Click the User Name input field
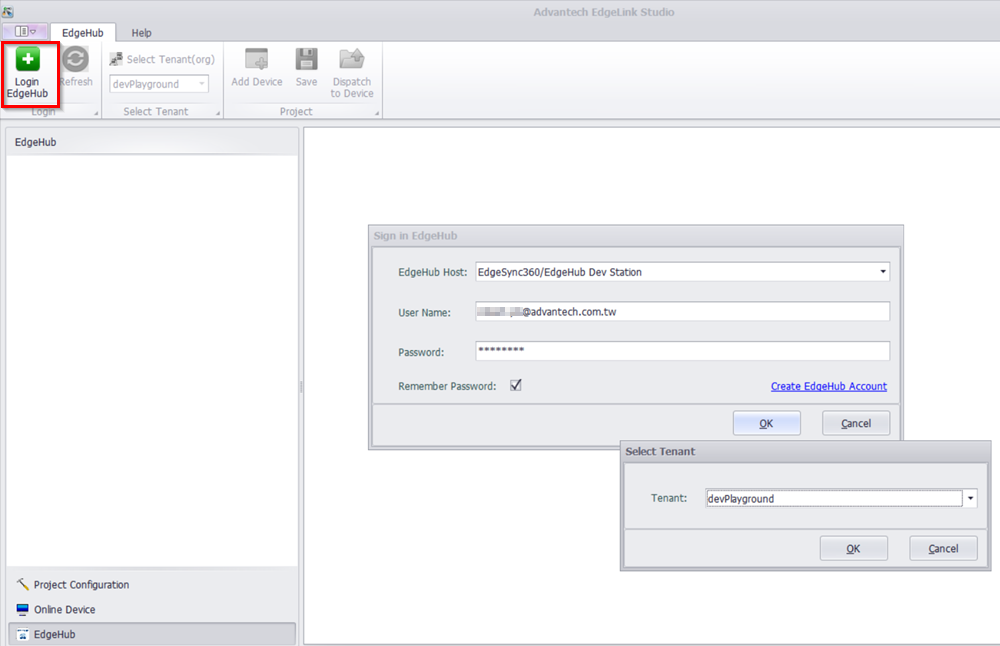Viewport: 1000px width, 646px height. point(682,312)
